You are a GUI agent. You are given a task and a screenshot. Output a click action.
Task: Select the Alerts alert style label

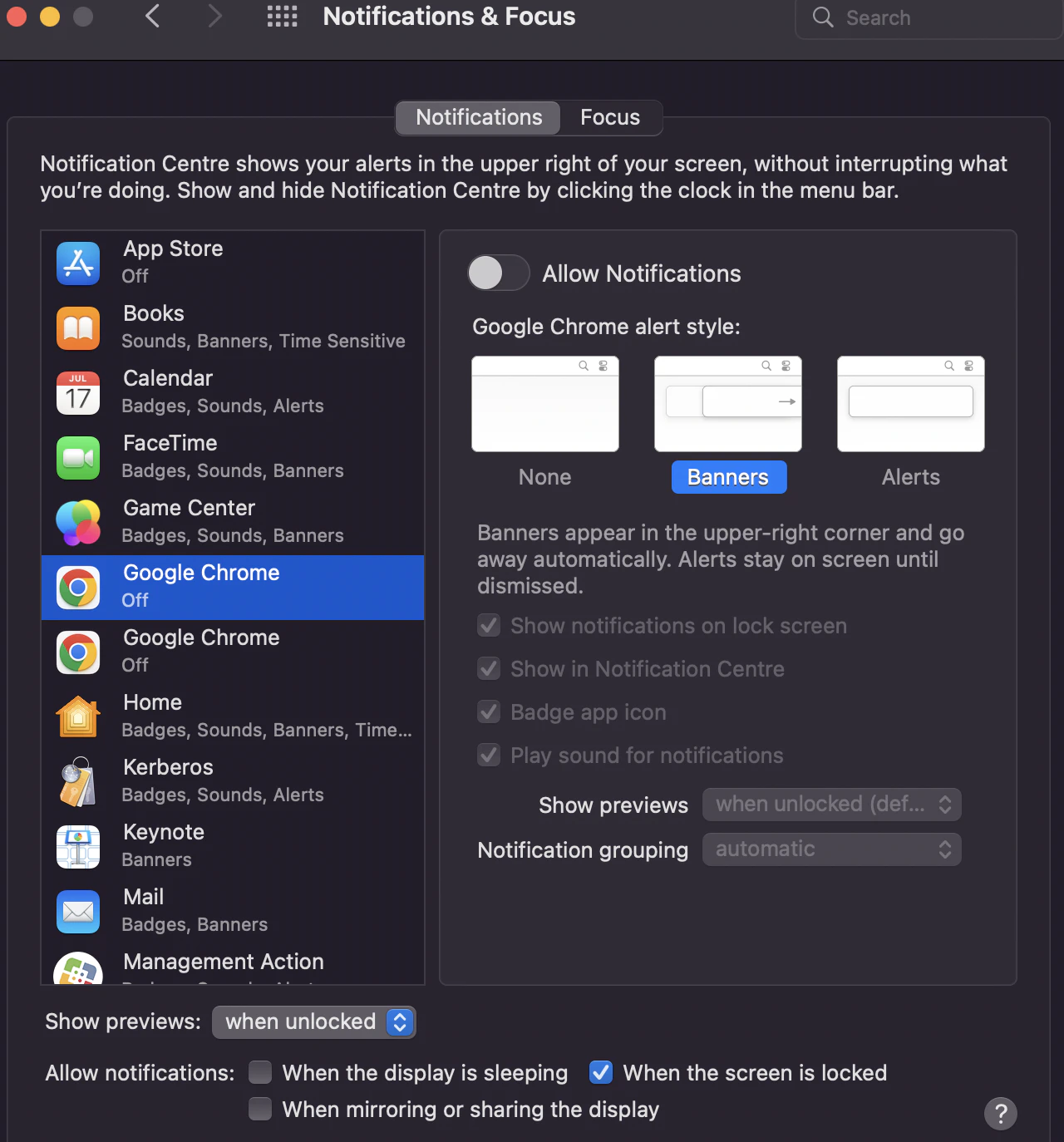click(911, 477)
